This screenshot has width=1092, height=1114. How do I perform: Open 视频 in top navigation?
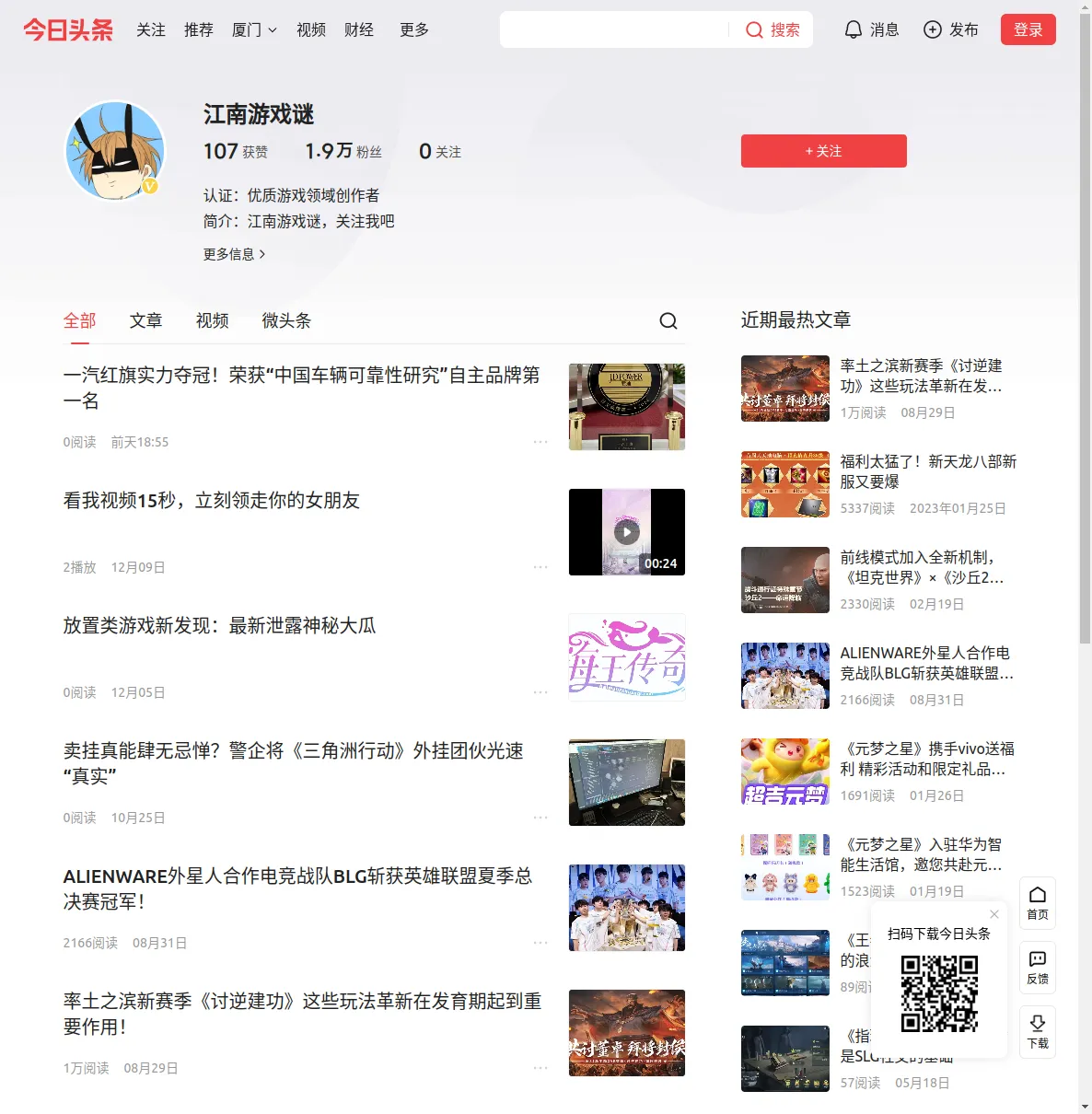pyautogui.click(x=311, y=29)
